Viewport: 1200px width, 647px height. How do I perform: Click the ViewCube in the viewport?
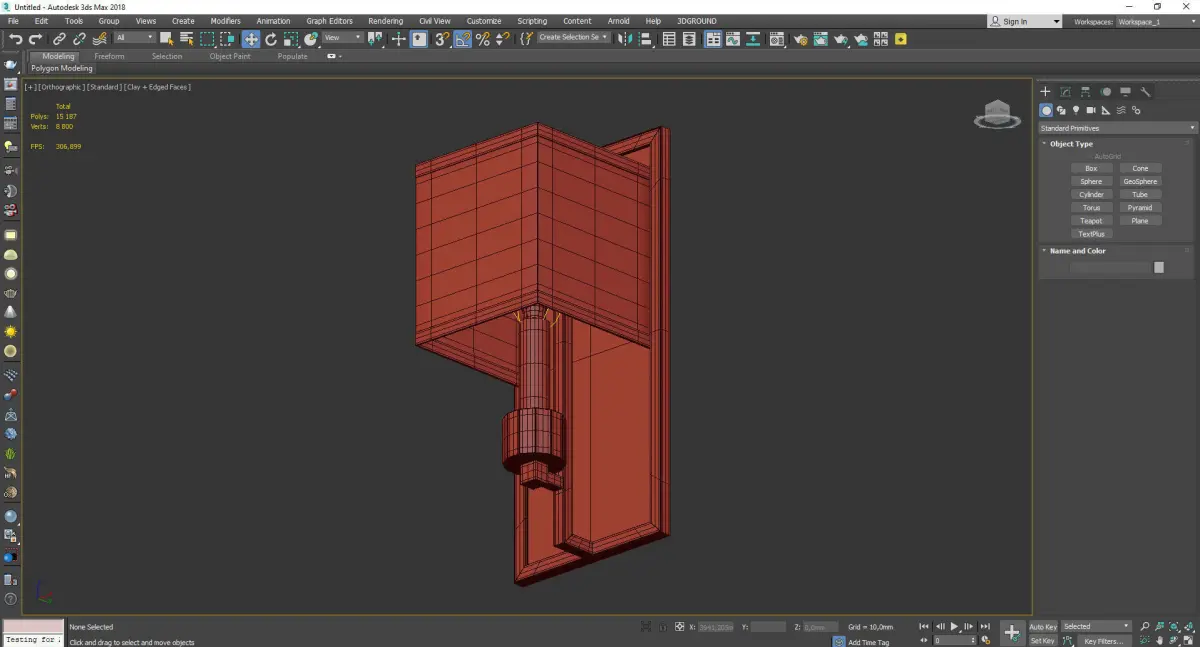click(x=997, y=115)
